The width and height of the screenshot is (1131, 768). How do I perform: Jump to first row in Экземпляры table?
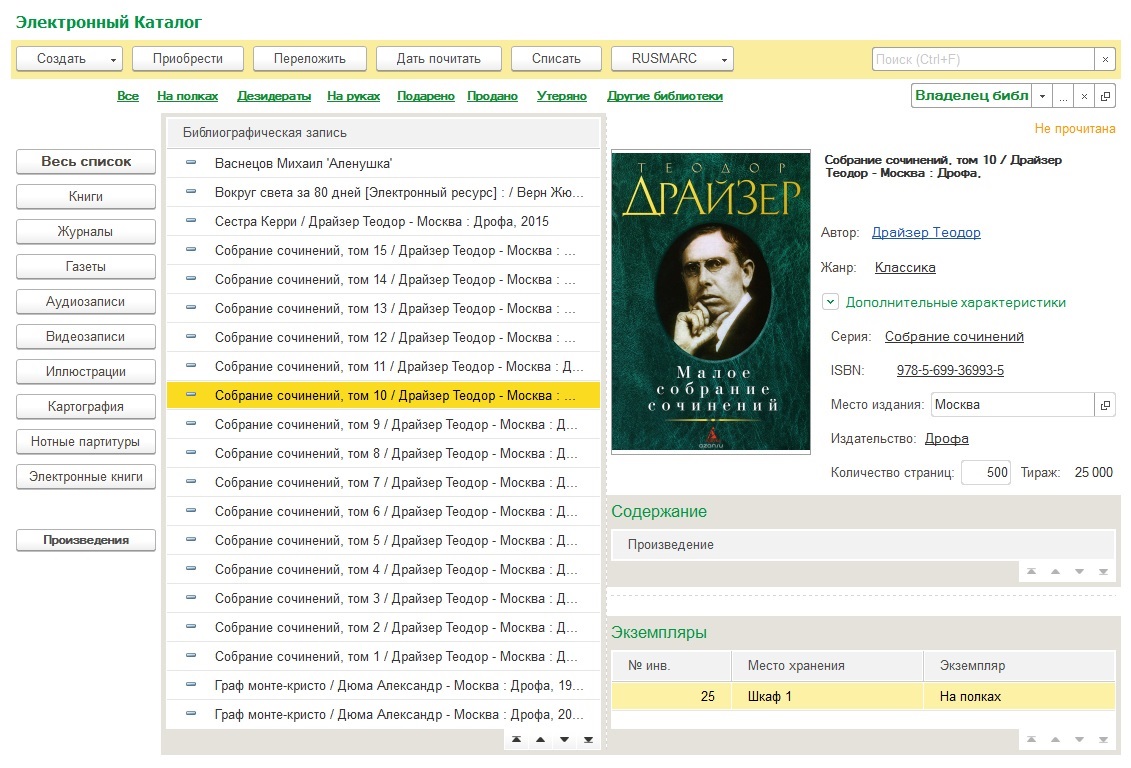1031,739
